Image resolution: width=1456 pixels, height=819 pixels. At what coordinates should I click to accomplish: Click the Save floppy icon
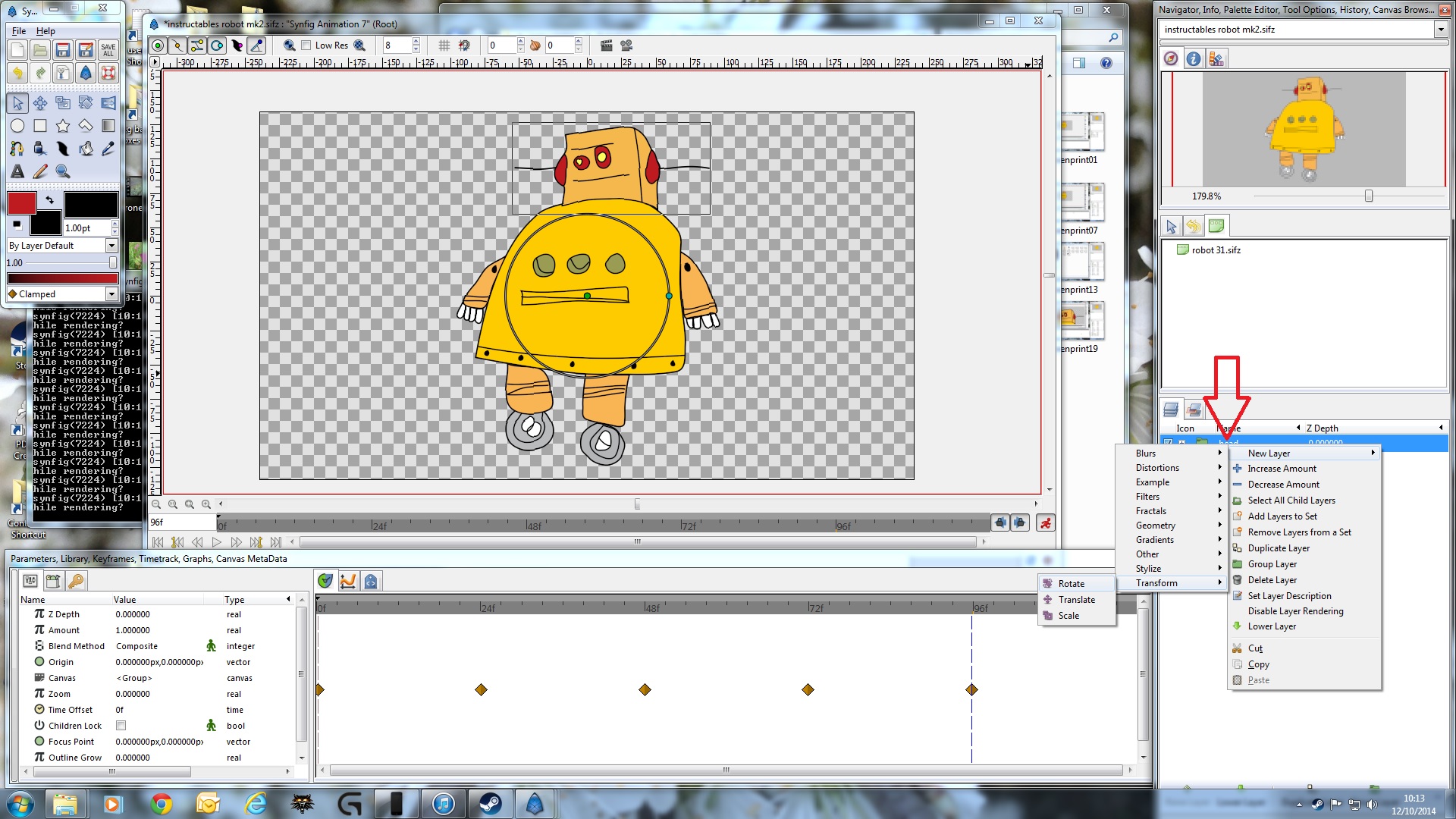(63, 50)
